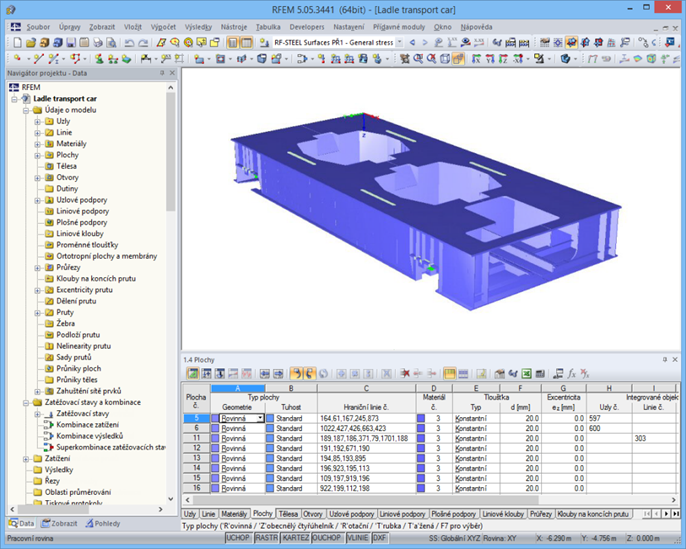This screenshot has width=686, height=549.
Task: Undo the last action
Action: coord(129,42)
